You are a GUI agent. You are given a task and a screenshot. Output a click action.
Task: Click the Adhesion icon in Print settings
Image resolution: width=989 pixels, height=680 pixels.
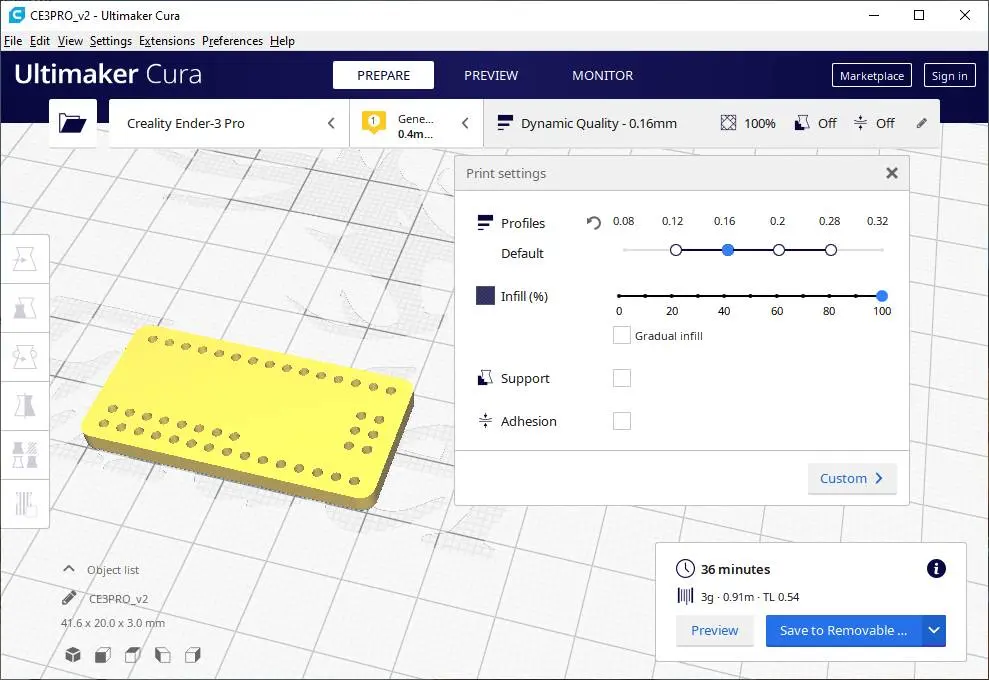tap(485, 421)
